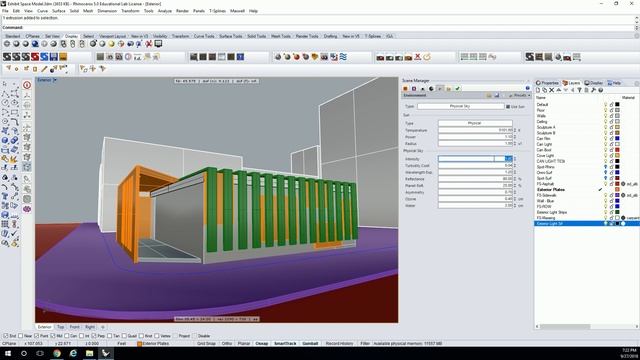Click the purple ellipsoid tool in left sidebar

27,209
